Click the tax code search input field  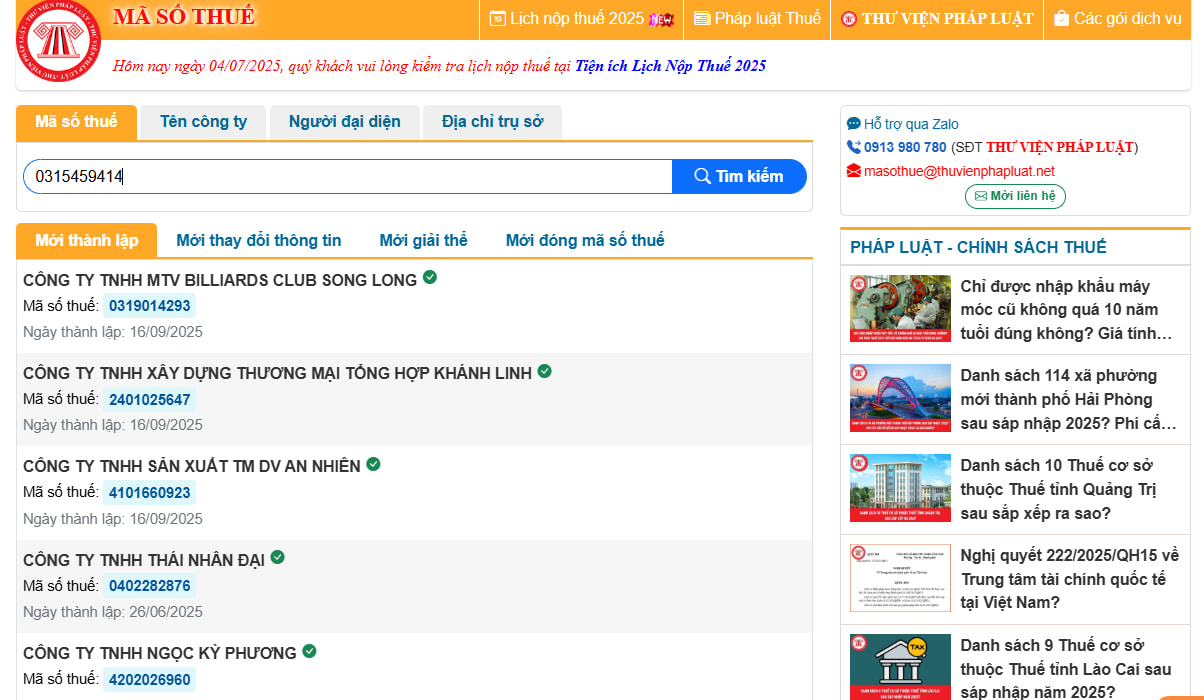coord(348,176)
